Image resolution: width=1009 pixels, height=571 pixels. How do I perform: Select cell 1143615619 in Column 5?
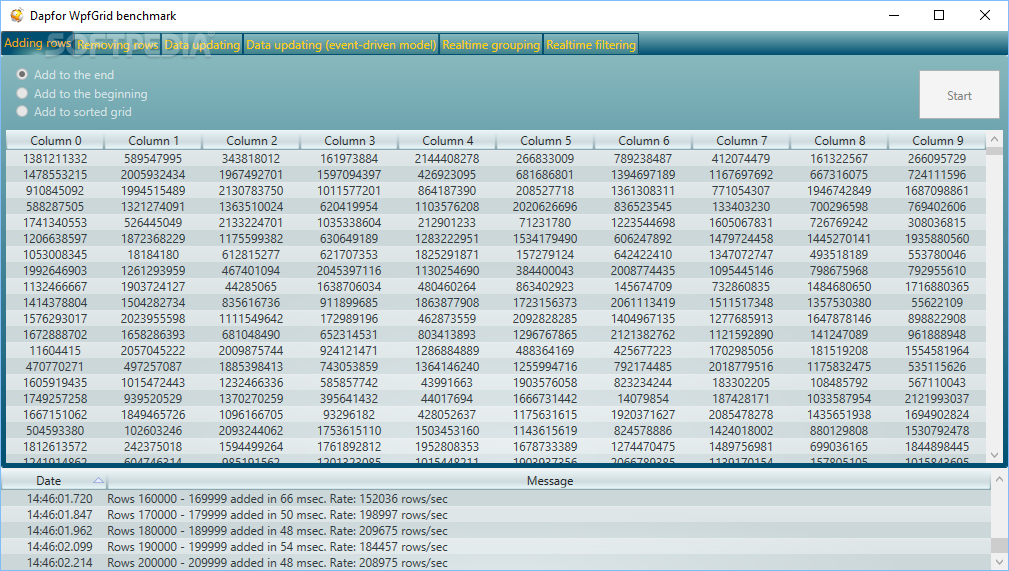[546, 431]
